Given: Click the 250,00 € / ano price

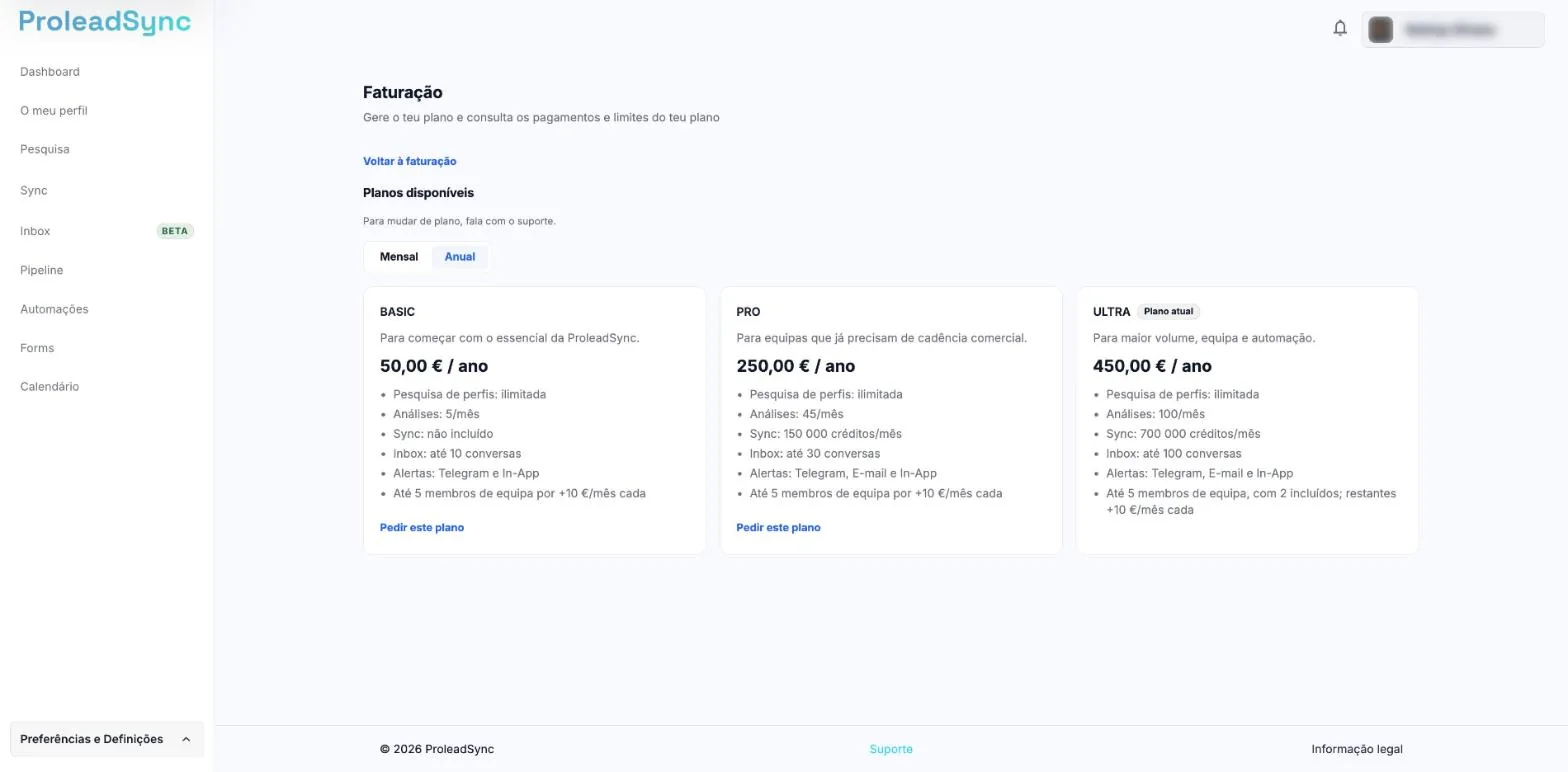Looking at the screenshot, I should point(796,367).
